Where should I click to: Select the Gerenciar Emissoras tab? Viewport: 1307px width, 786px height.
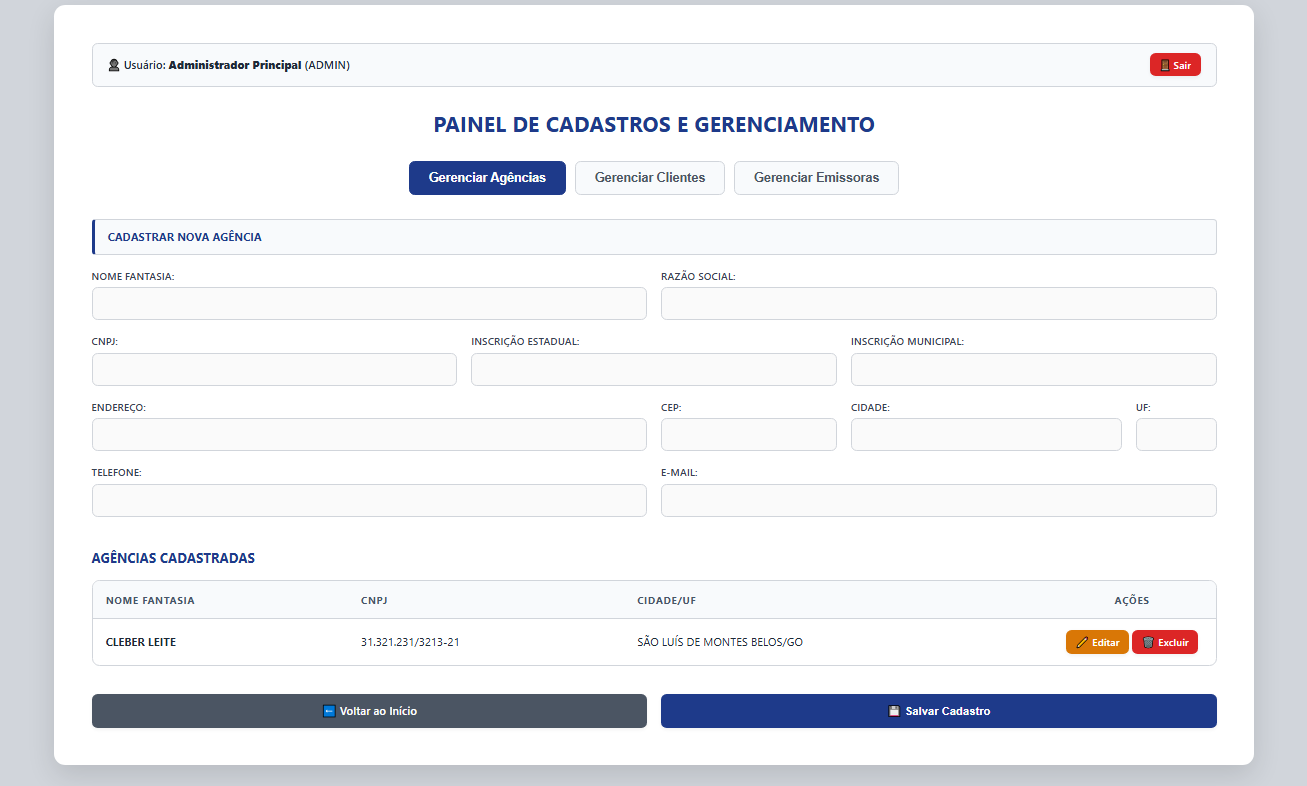tap(816, 178)
